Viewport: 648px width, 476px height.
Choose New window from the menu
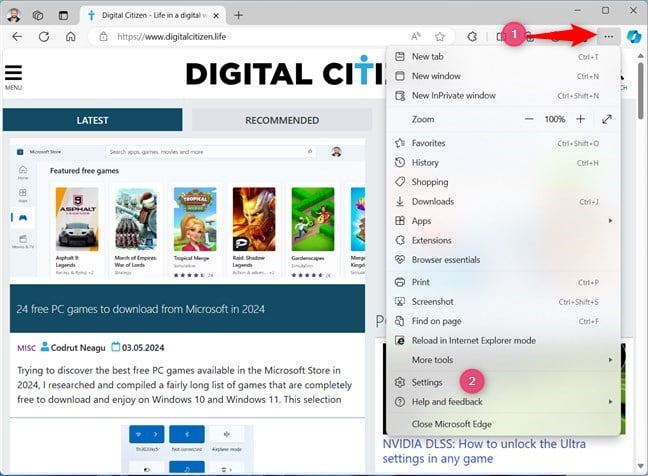pos(503,76)
